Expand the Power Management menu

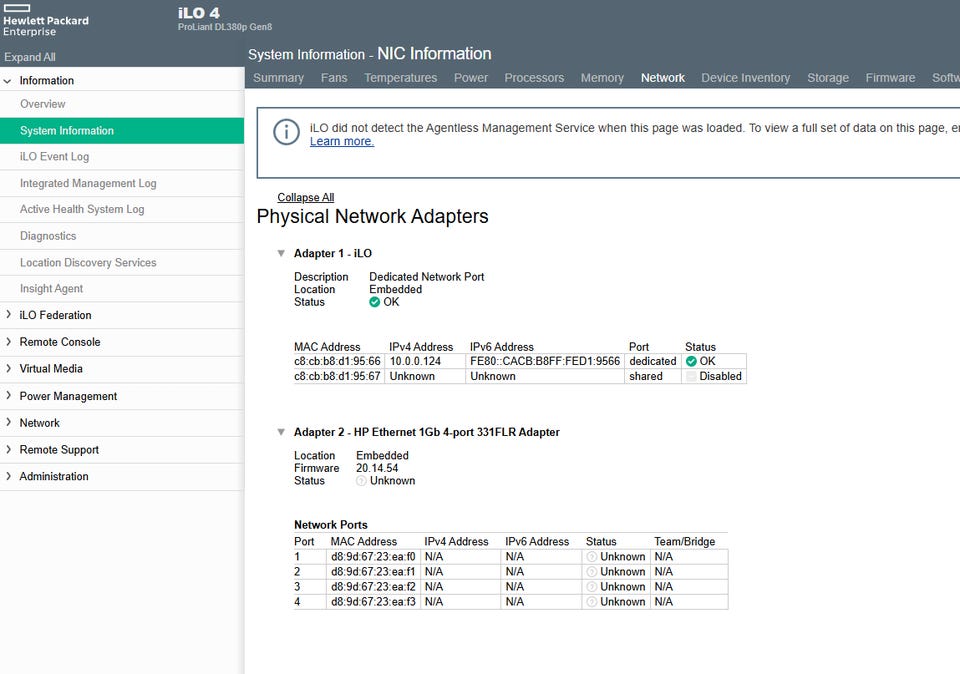click(8, 395)
